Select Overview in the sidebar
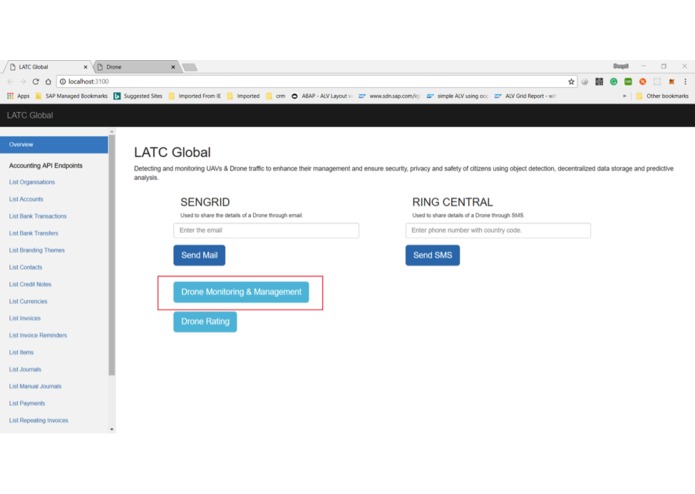695x494 pixels. pyautogui.click(x=54, y=145)
